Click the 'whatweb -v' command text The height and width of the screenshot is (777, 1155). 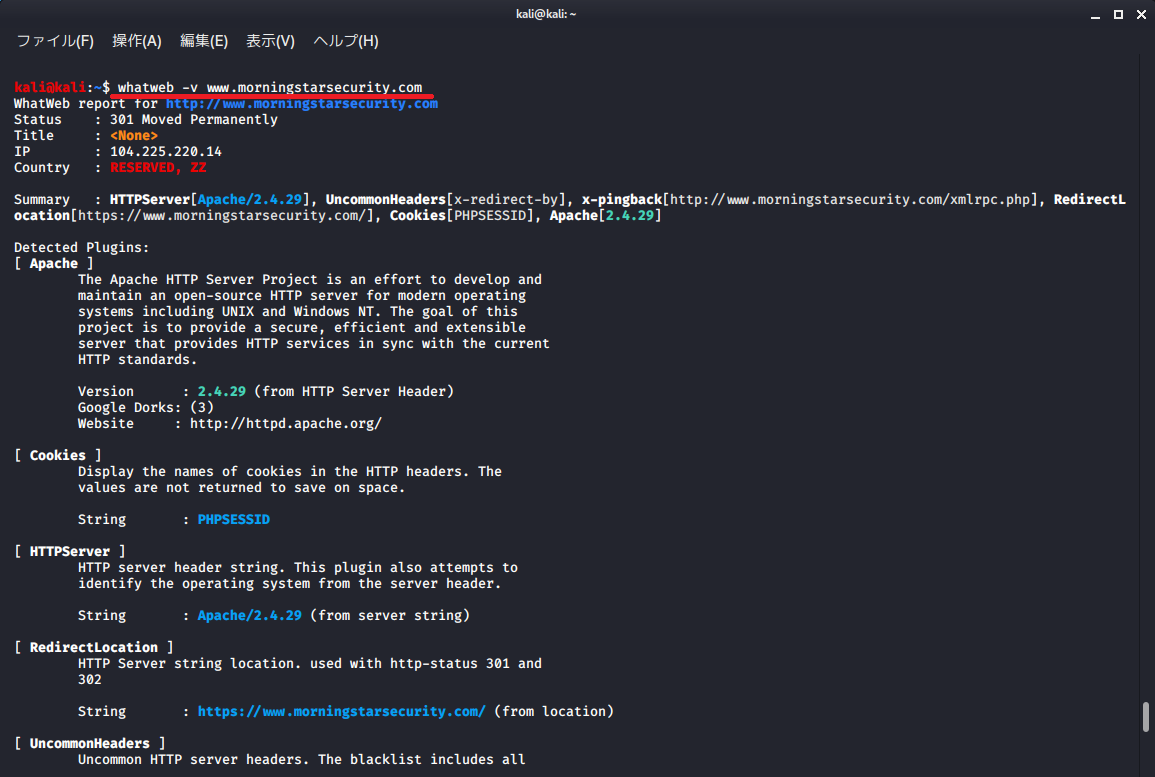[158, 88]
